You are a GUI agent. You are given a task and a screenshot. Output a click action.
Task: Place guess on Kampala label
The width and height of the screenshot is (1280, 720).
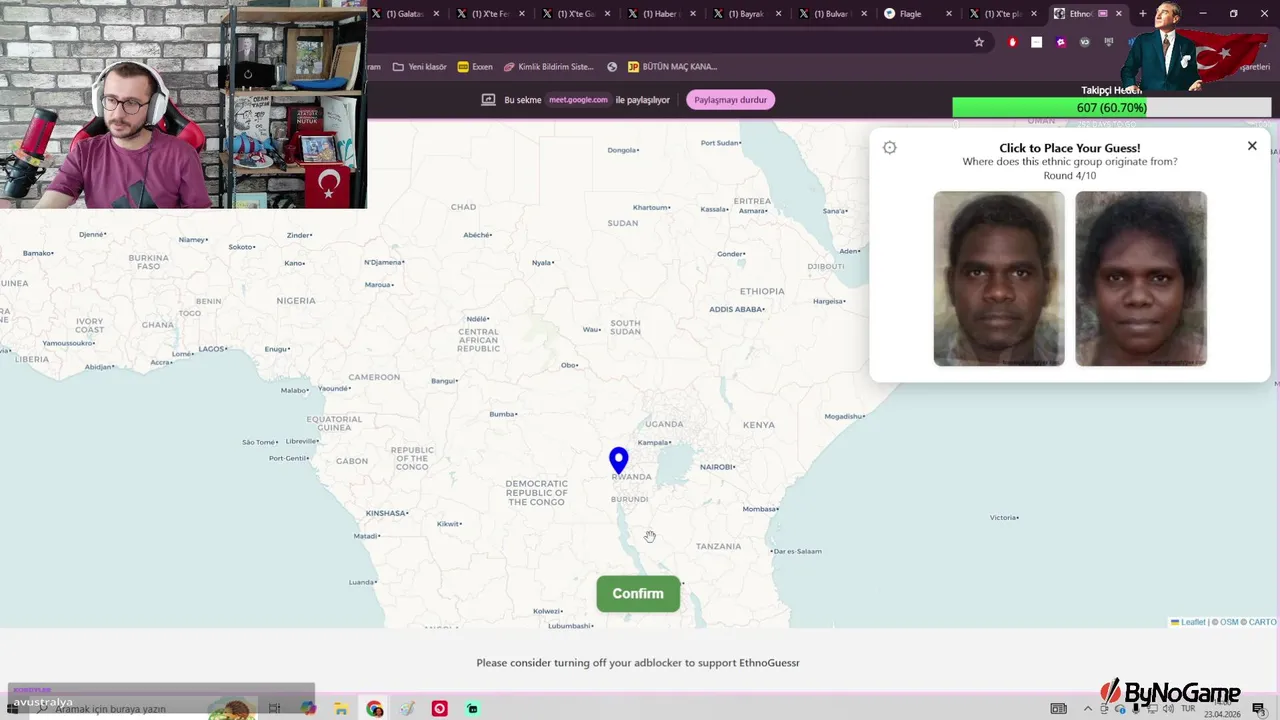click(654, 442)
